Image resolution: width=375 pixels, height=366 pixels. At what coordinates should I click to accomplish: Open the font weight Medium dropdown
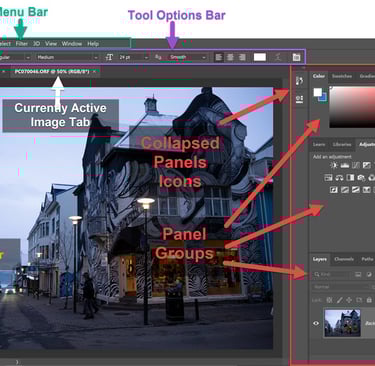(68, 57)
